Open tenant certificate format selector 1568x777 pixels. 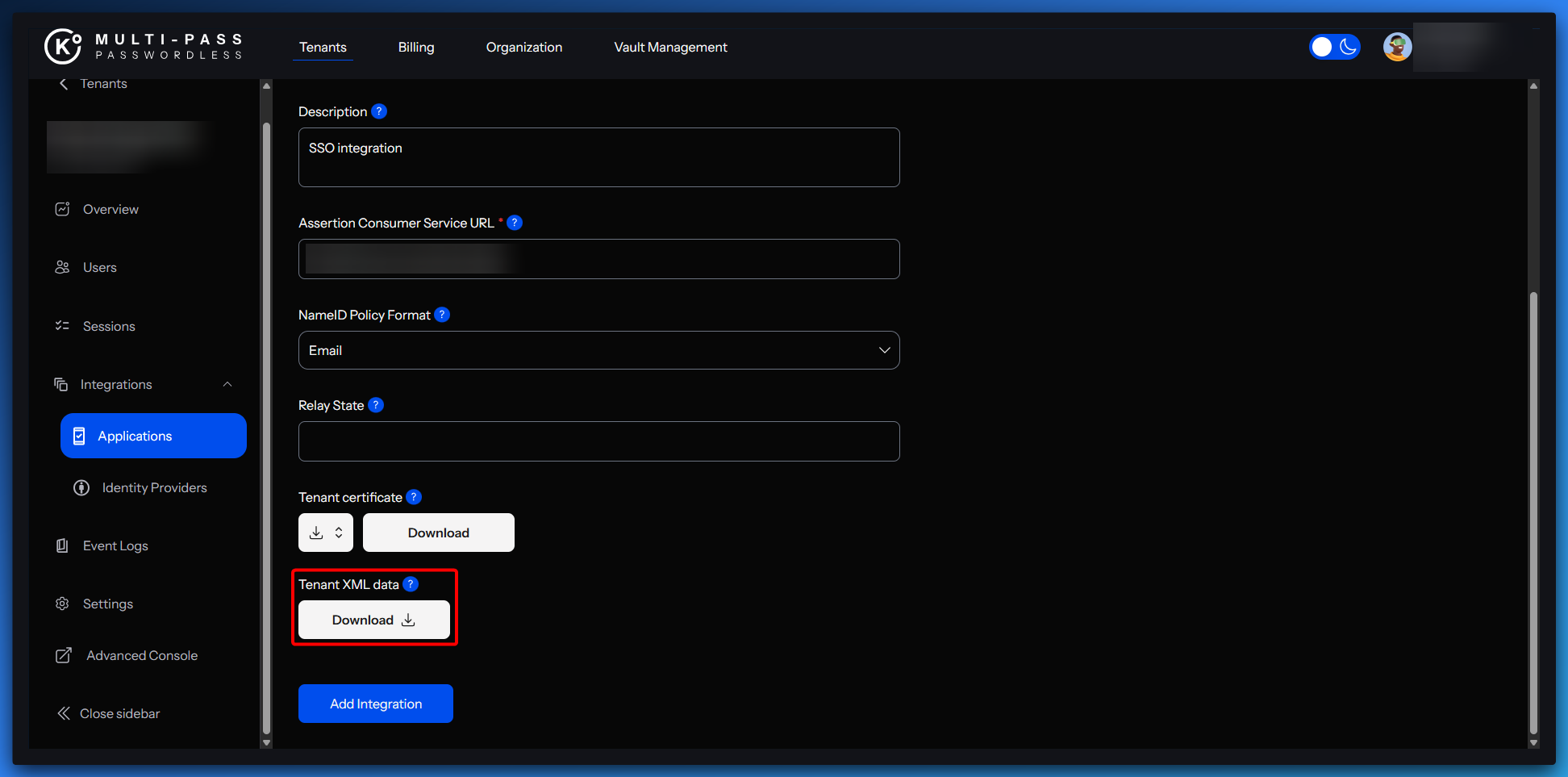coord(326,533)
